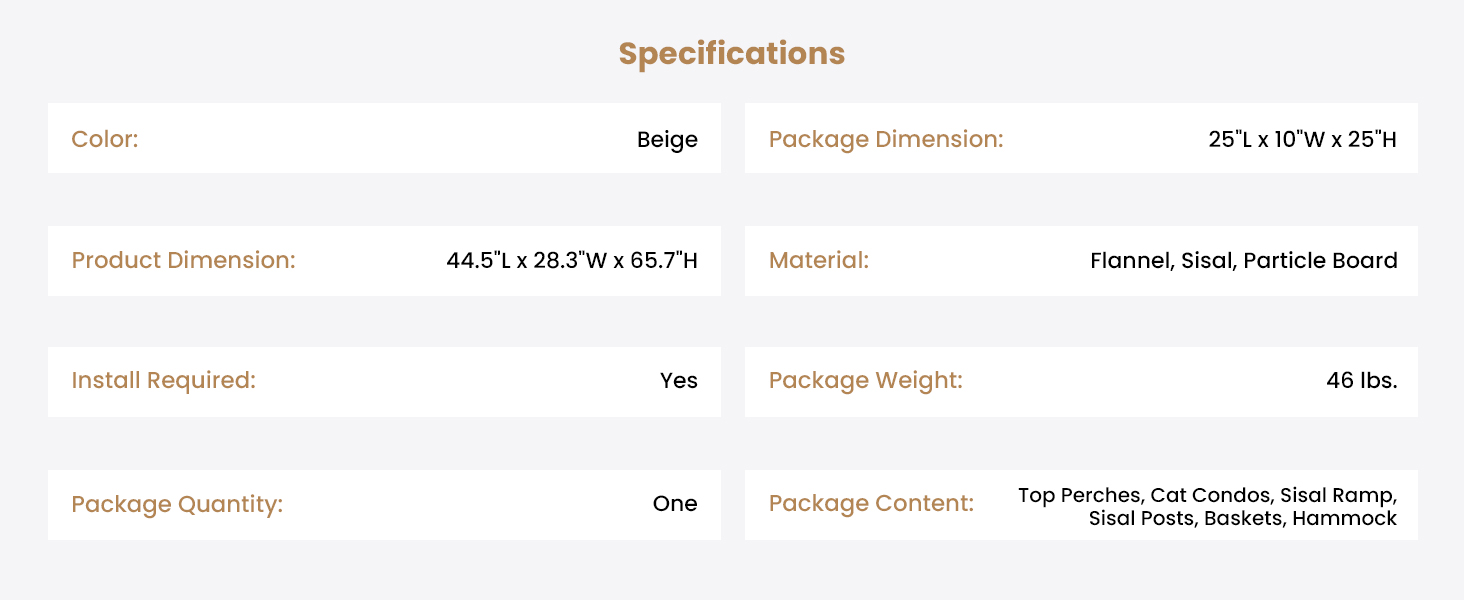Select the Yes value for Install Required

[678, 381]
